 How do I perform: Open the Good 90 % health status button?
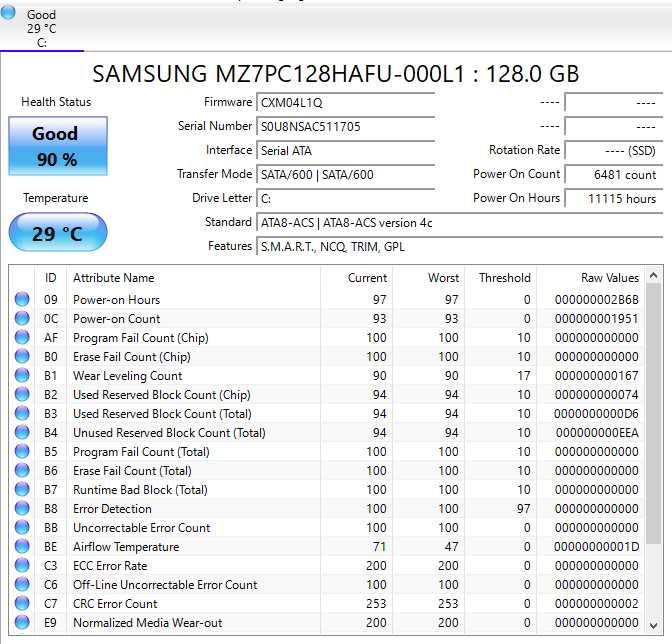(58, 146)
